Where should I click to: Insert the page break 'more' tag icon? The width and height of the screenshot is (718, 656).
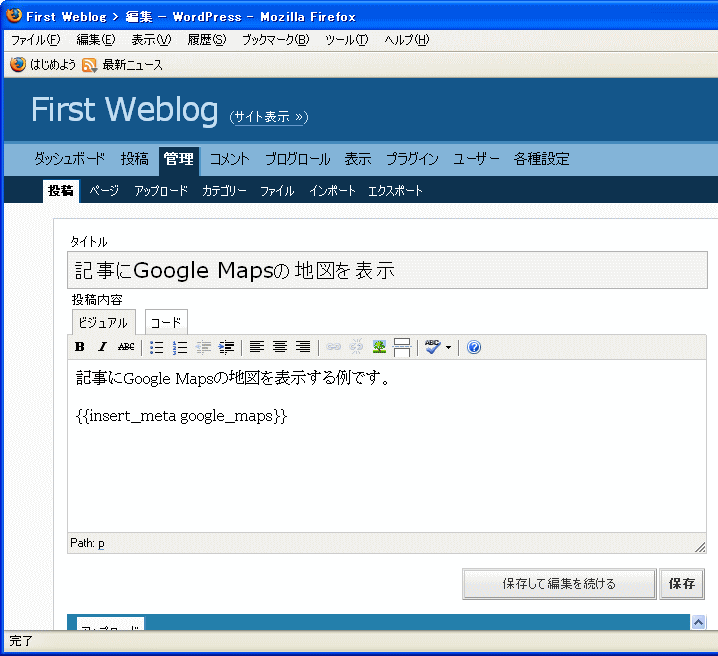tap(402, 347)
